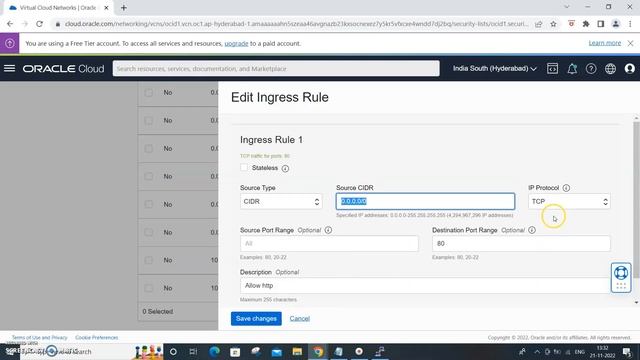The width and height of the screenshot is (640, 360).
Task: Open the help question mark icon
Action: click(x=591, y=69)
